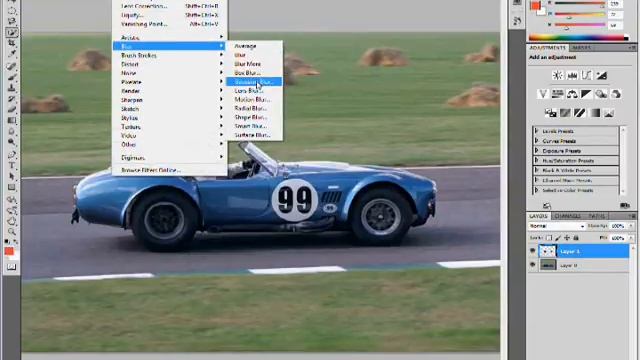Screen dimensions: 640x360
Task: Switch to the Paths tab
Action: pyautogui.click(x=596, y=216)
